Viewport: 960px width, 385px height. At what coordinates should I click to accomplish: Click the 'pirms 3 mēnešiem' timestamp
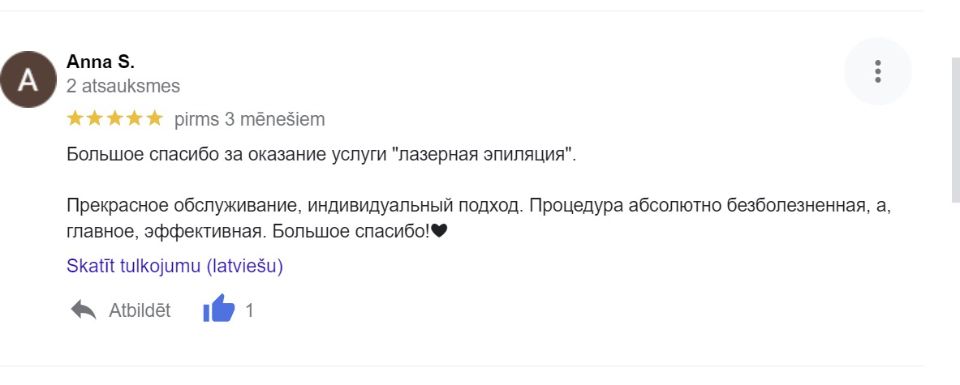tap(250, 119)
